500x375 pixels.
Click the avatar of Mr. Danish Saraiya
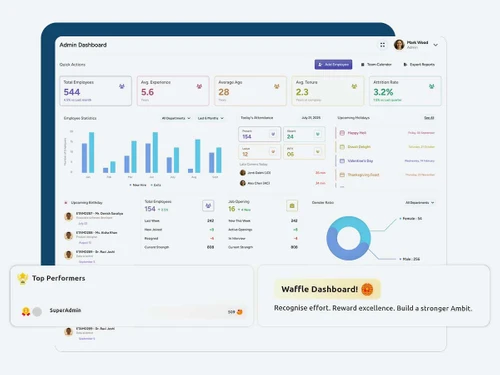[x=69, y=217]
